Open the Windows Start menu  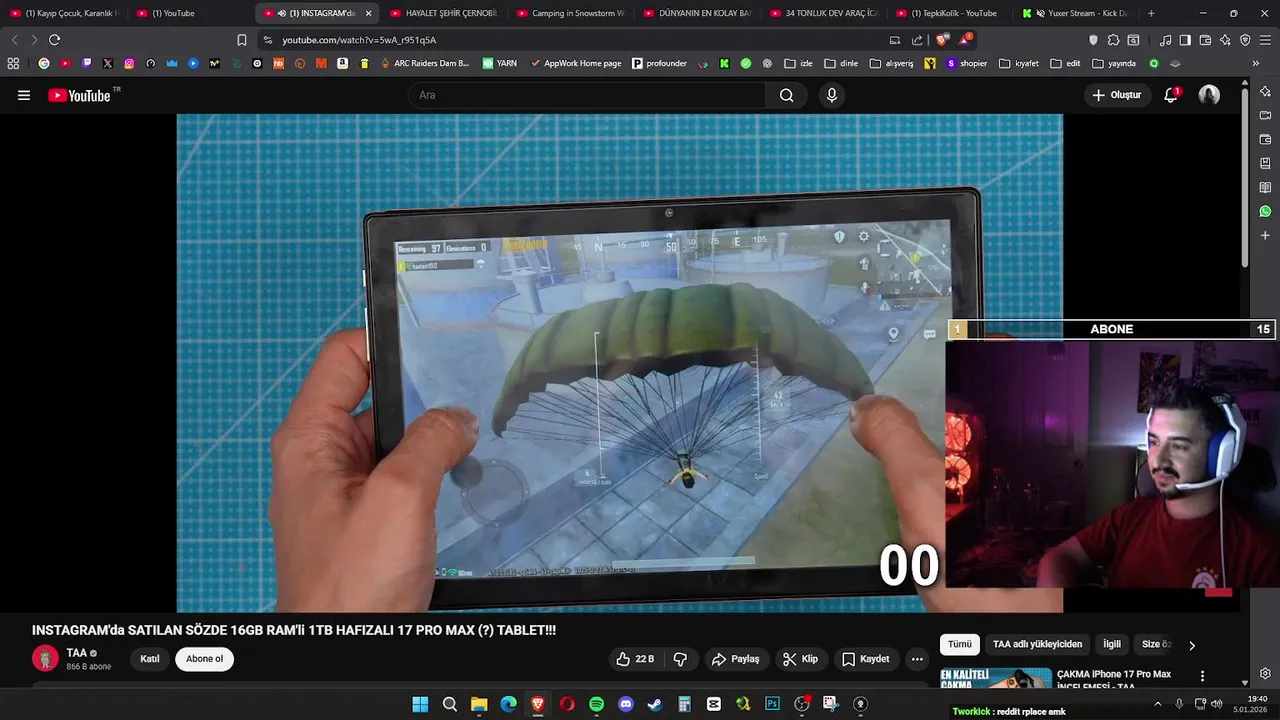tap(420, 704)
